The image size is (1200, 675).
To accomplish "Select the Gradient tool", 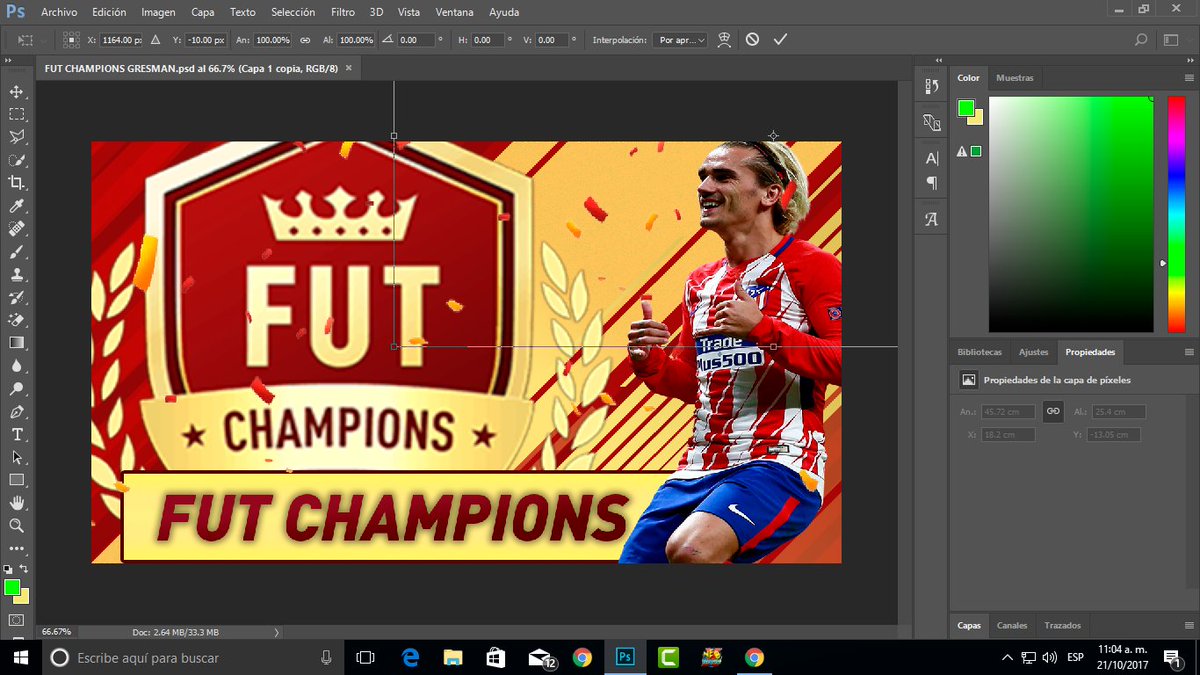I will point(17,342).
